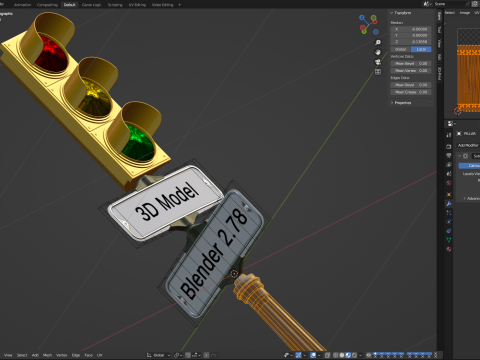Click the subdivision modifier type icon
This screenshot has width=480, height=360.
pos(465,156)
